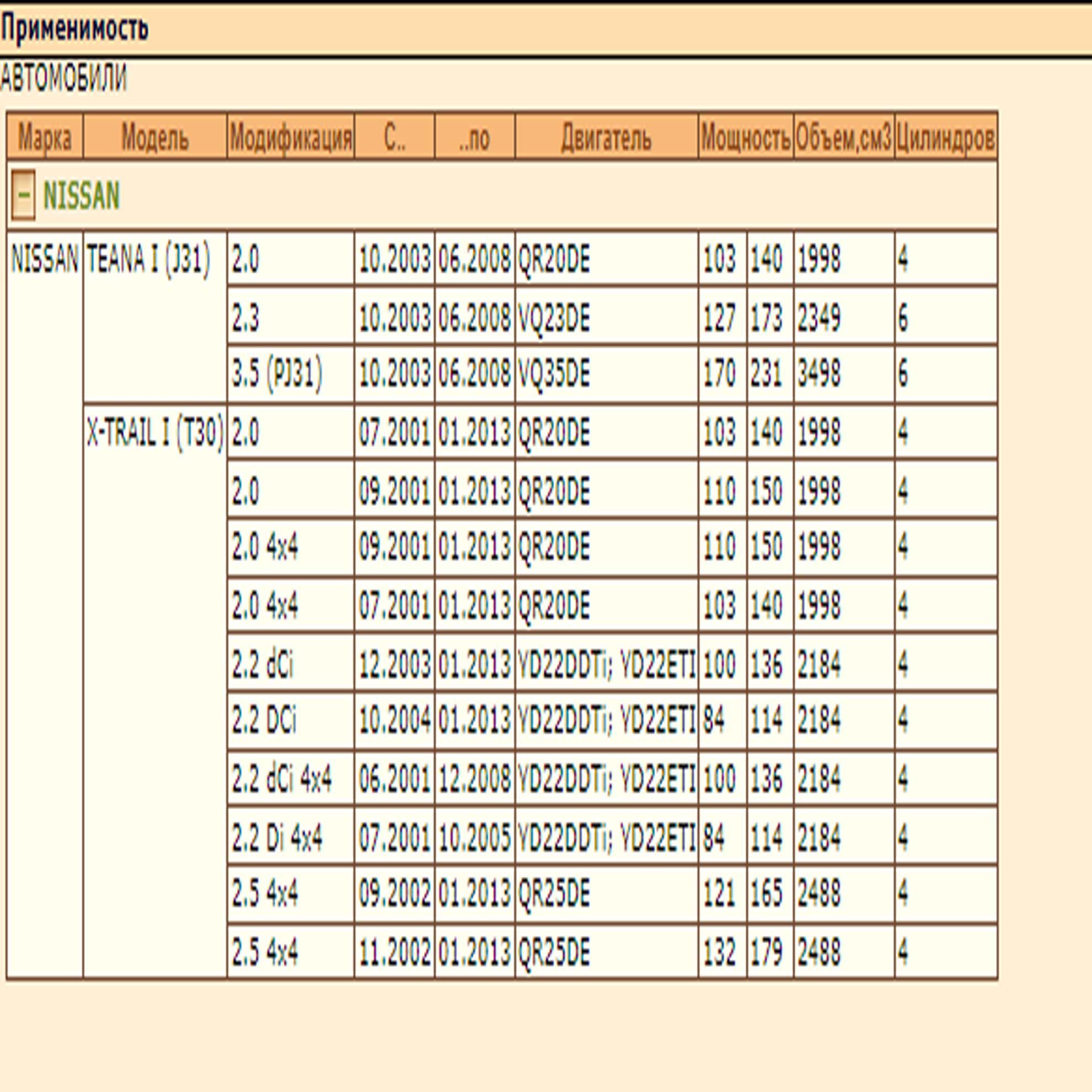The width and height of the screenshot is (1092, 1092).
Task: Collapse the NISSAN group with minus icon
Action: click(x=23, y=195)
